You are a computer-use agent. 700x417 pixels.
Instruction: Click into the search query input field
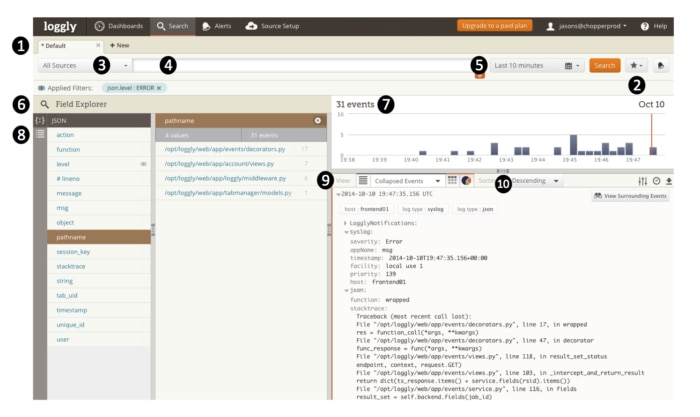tap(300, 65)
